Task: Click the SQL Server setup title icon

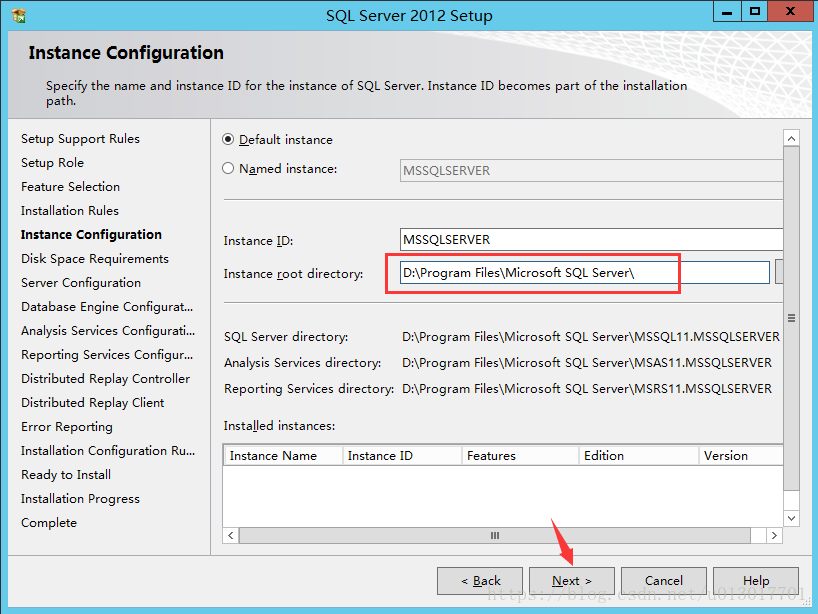Action: (x=19, y=16)
